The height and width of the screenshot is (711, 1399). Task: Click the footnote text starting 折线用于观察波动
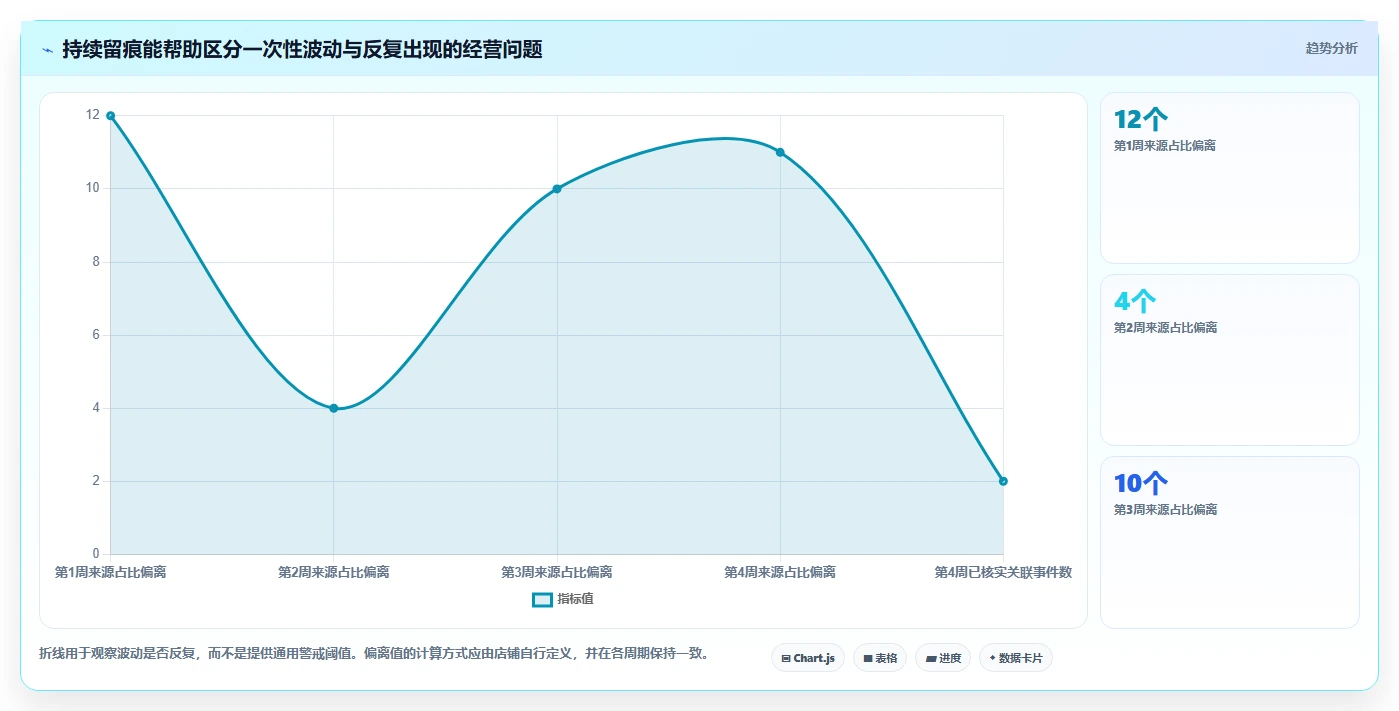[x=376, y=653]
